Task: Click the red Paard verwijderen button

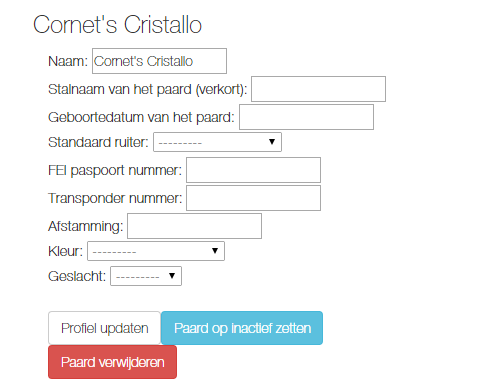Action: pos(112,362)
